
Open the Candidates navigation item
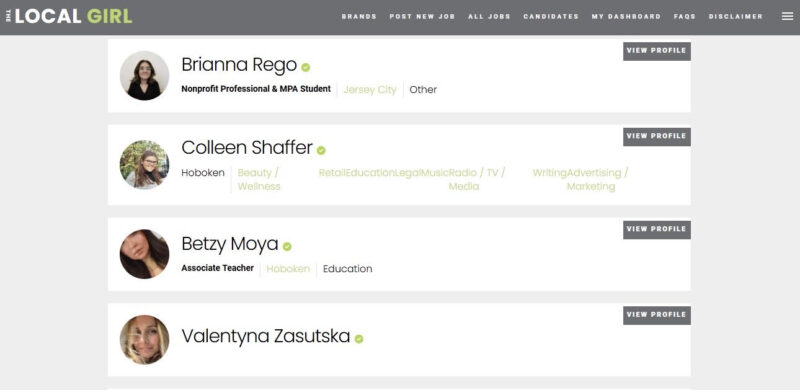pos(551,16)
